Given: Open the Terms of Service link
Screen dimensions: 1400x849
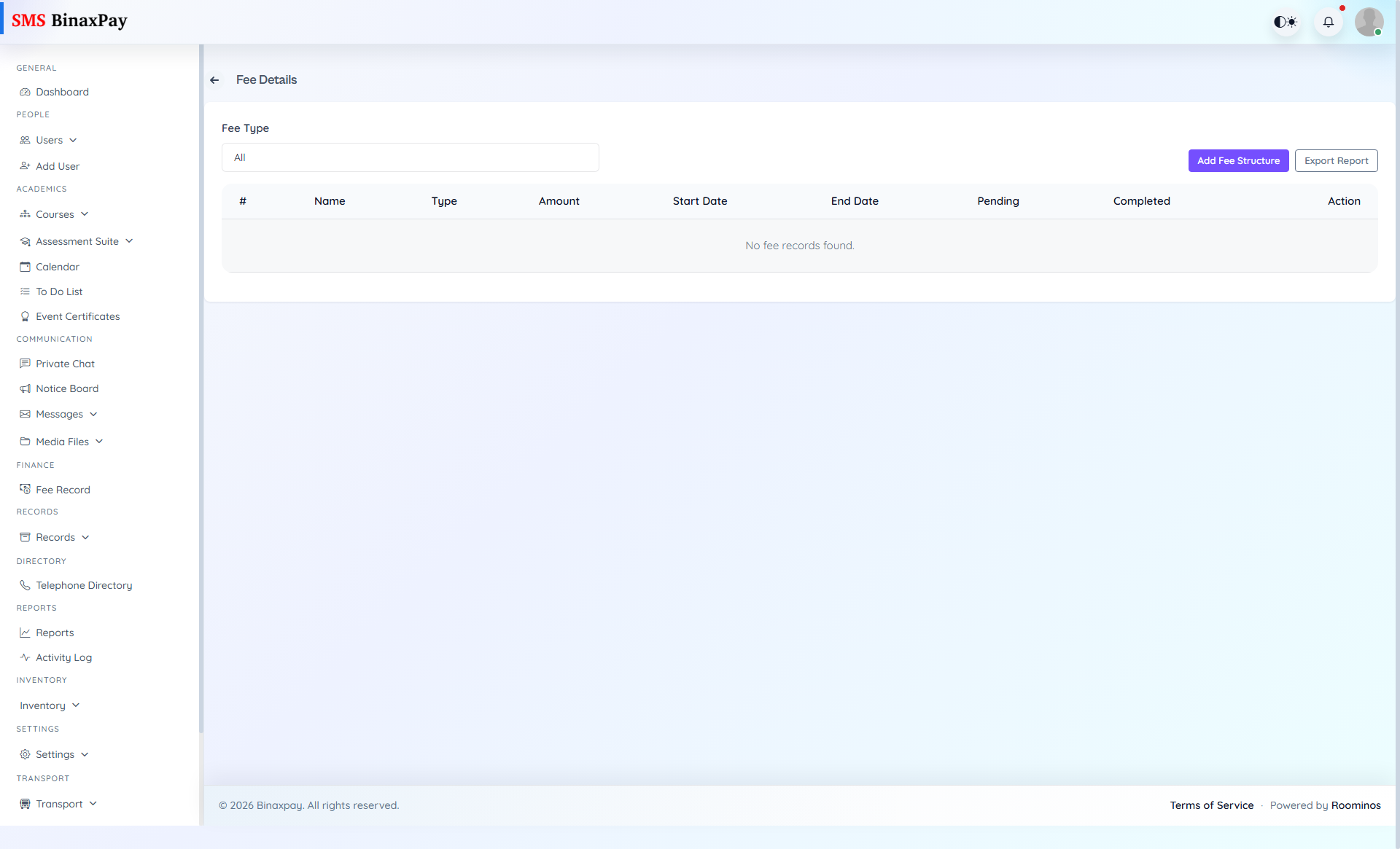Looking at the screenshot, I should pyautogui.click(x=1211, y=805).
